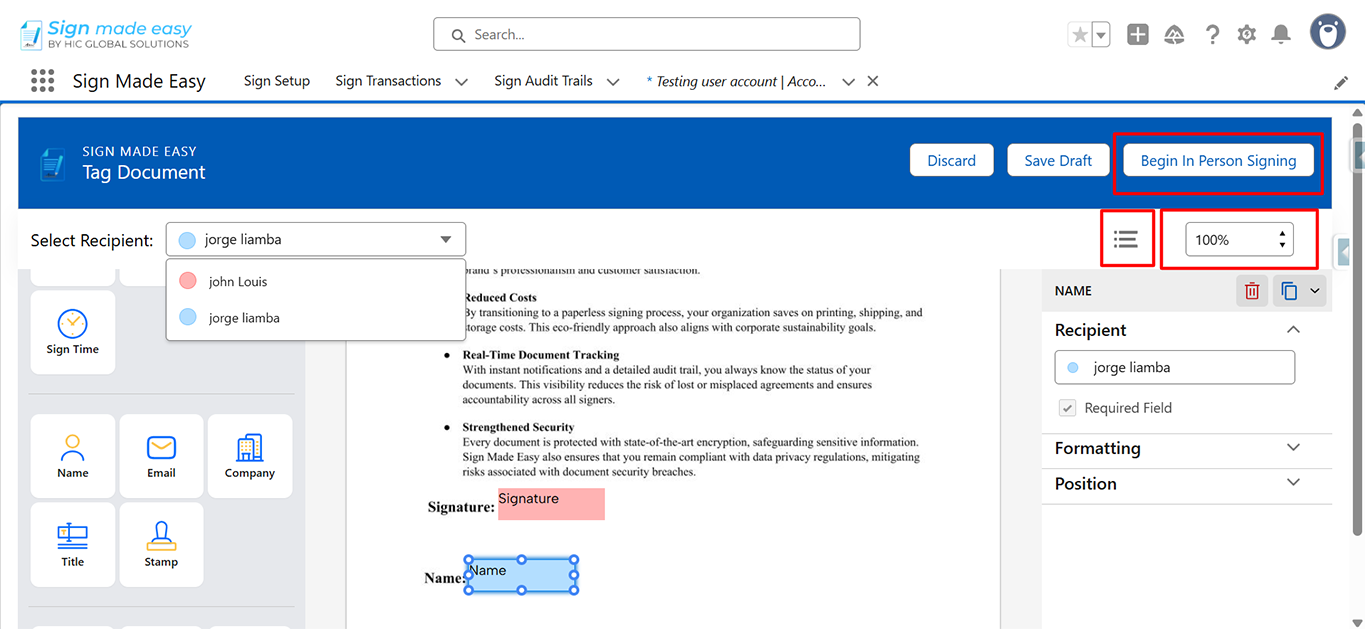Toggle the Required Field checkbox
This screenshot has width=1365, height=637.
pos(1068,408)
